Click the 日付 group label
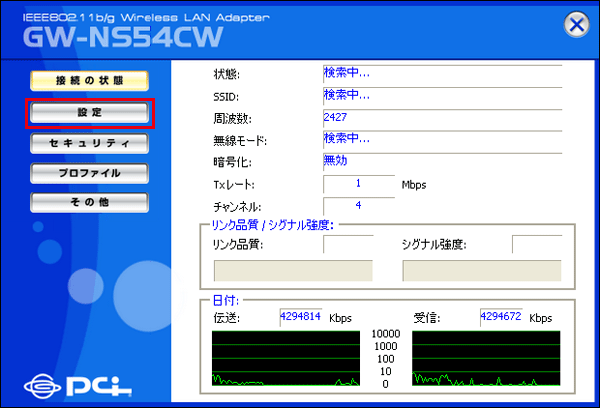The width and height of the screenshot is (600, 408). tap(226, 300)
